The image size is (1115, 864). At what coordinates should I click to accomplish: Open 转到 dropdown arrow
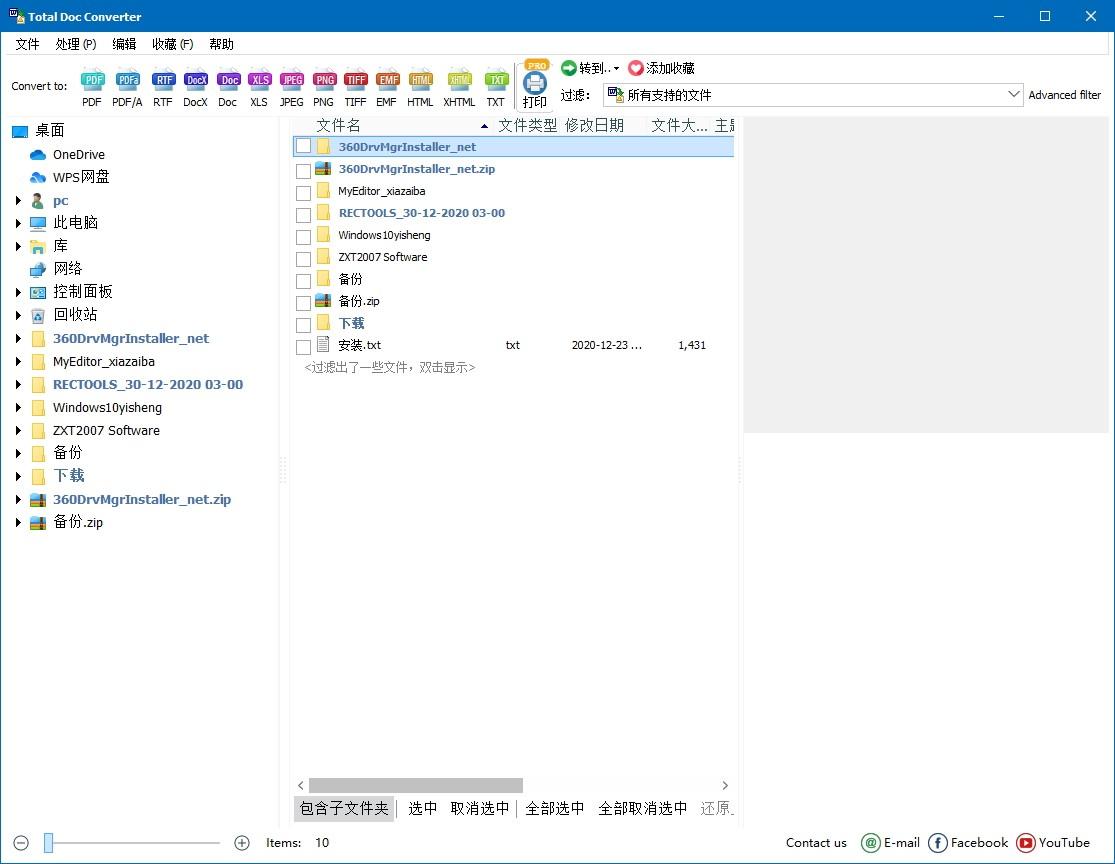pos(617,69)
